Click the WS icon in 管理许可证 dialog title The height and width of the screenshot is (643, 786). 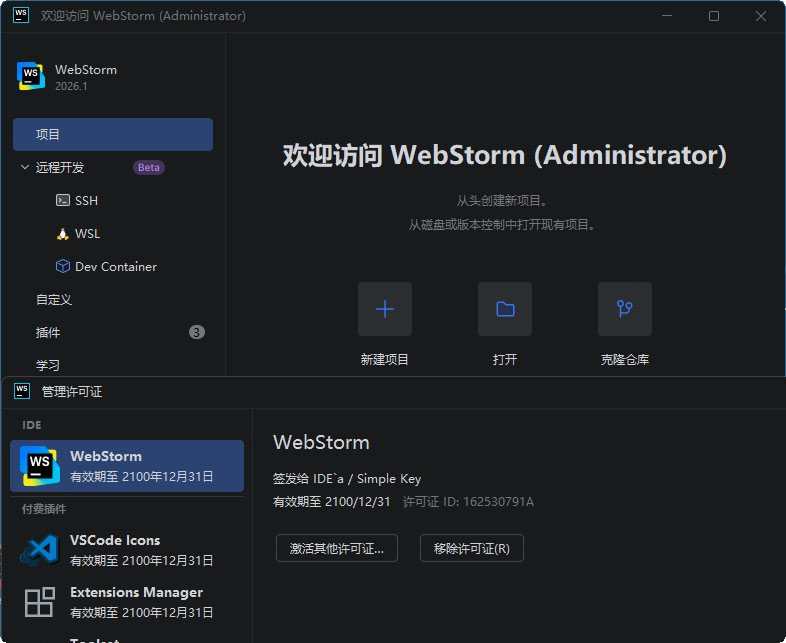click(x=22, y=391)
